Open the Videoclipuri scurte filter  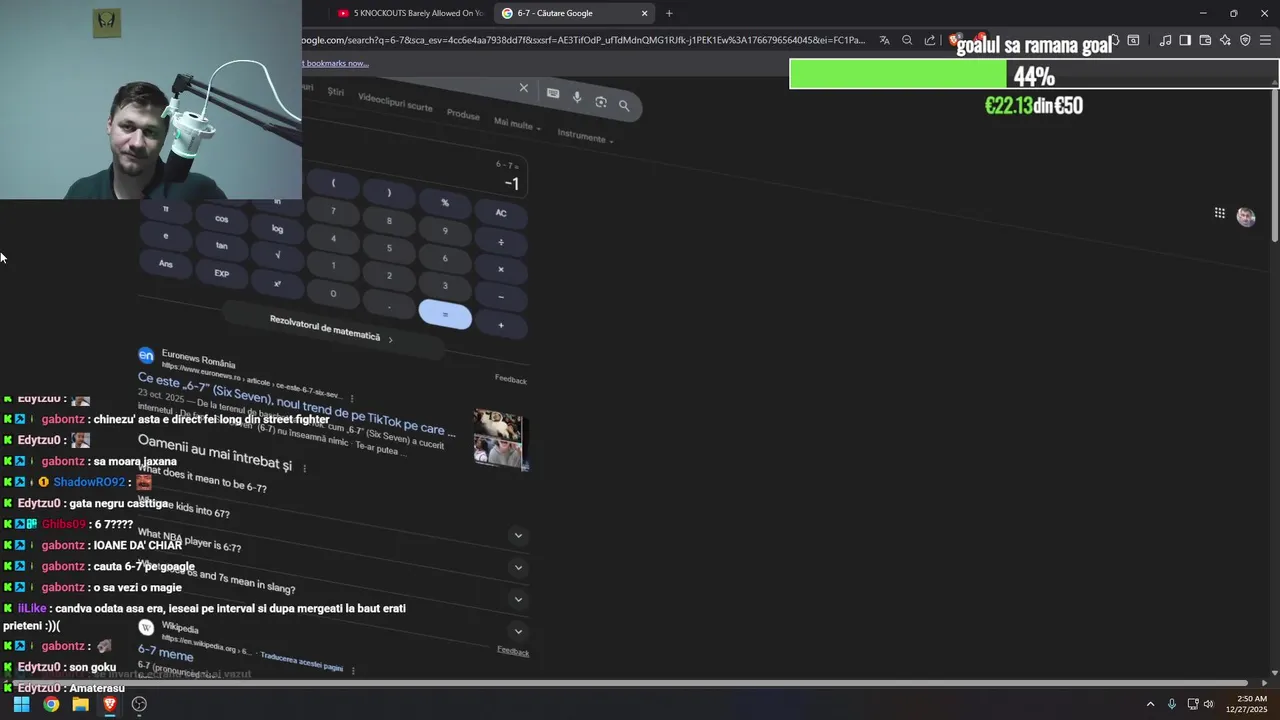pos(395,103)
